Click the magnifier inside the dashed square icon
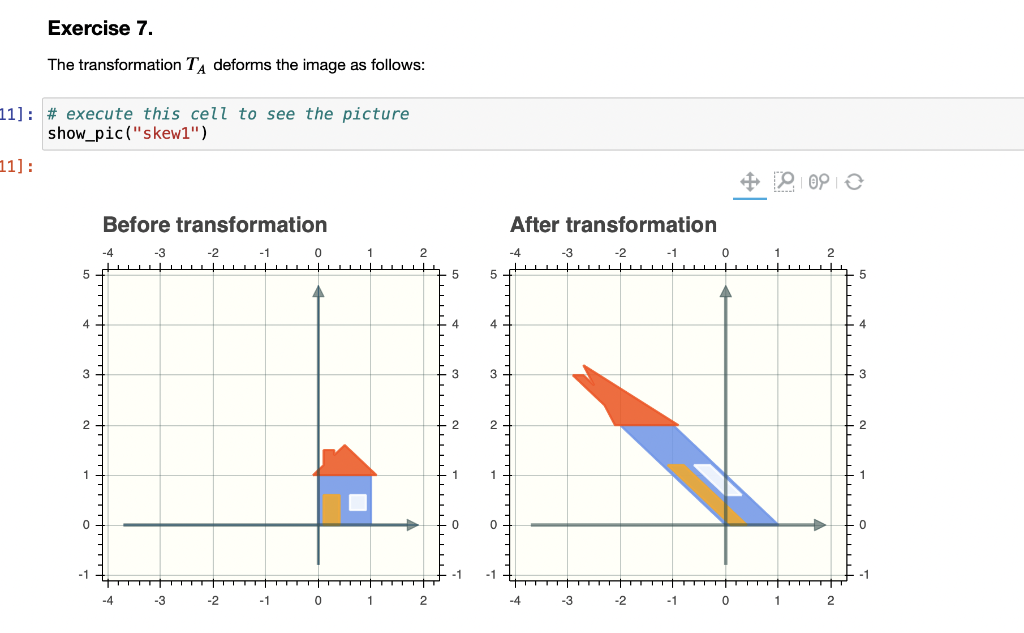The image size is (1024, 633). point(785,182)
